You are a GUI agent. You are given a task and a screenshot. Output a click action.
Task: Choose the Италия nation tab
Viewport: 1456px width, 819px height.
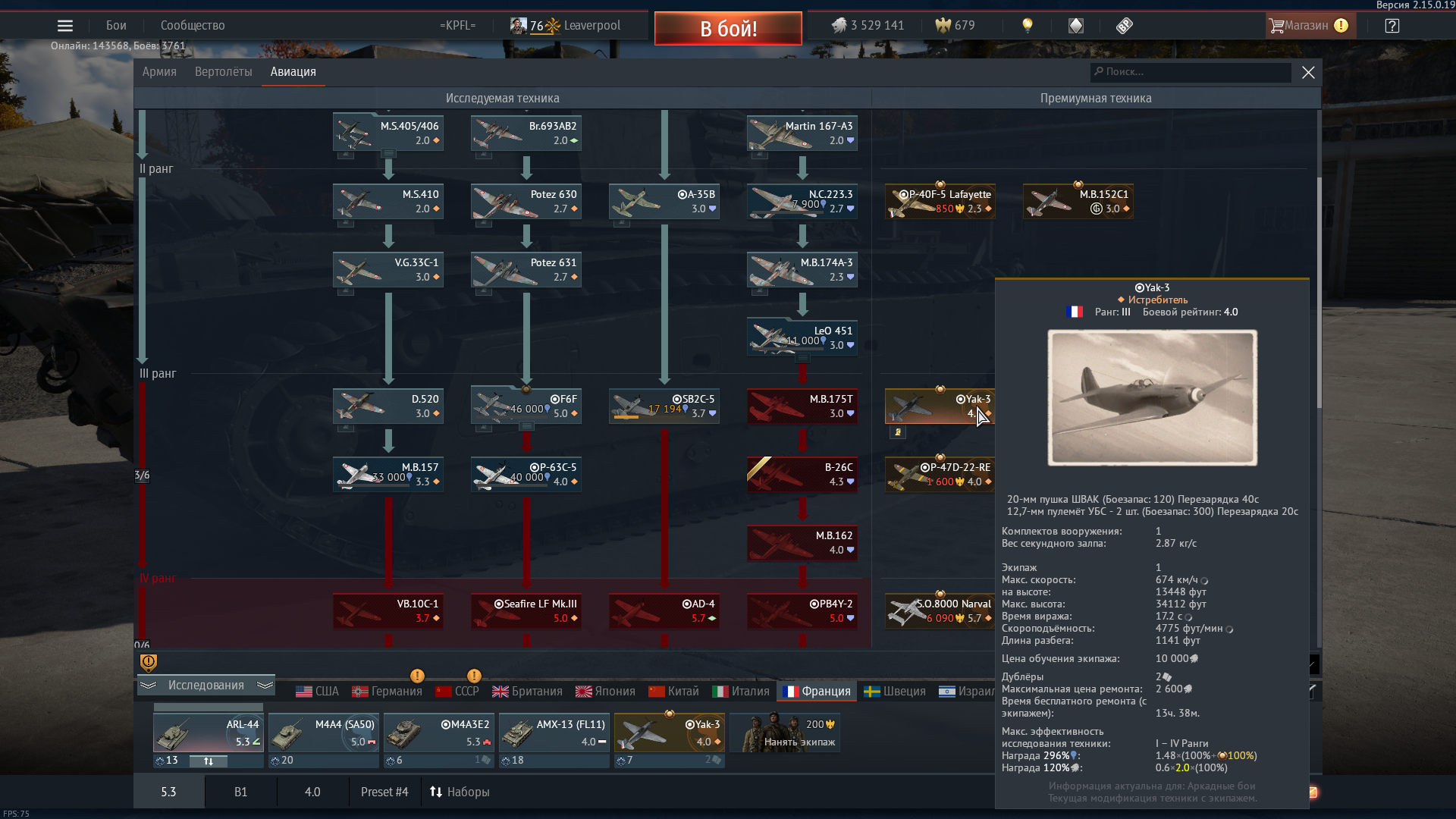coord(741,692)
